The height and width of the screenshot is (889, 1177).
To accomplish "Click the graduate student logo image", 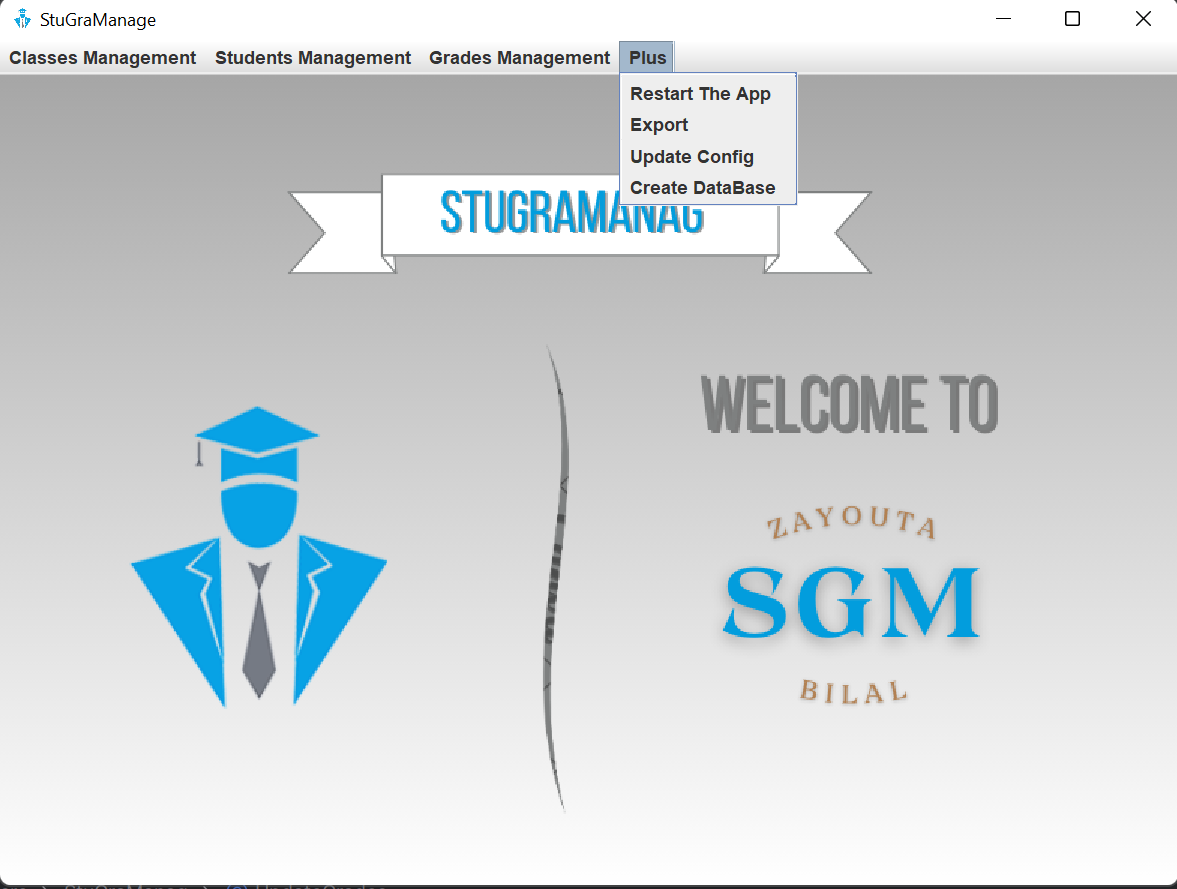I will (259, 556).
